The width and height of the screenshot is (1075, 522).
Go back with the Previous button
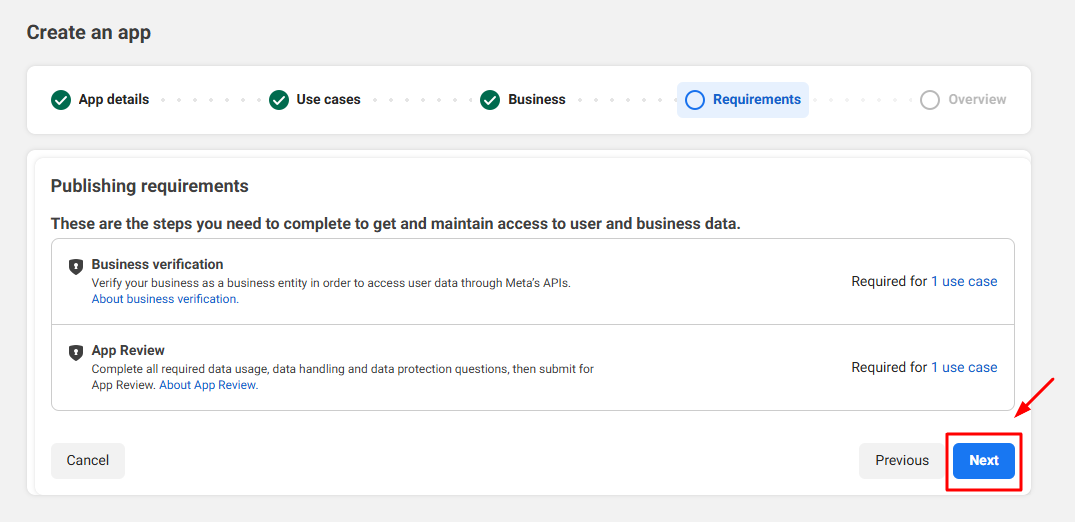(902, 461)
